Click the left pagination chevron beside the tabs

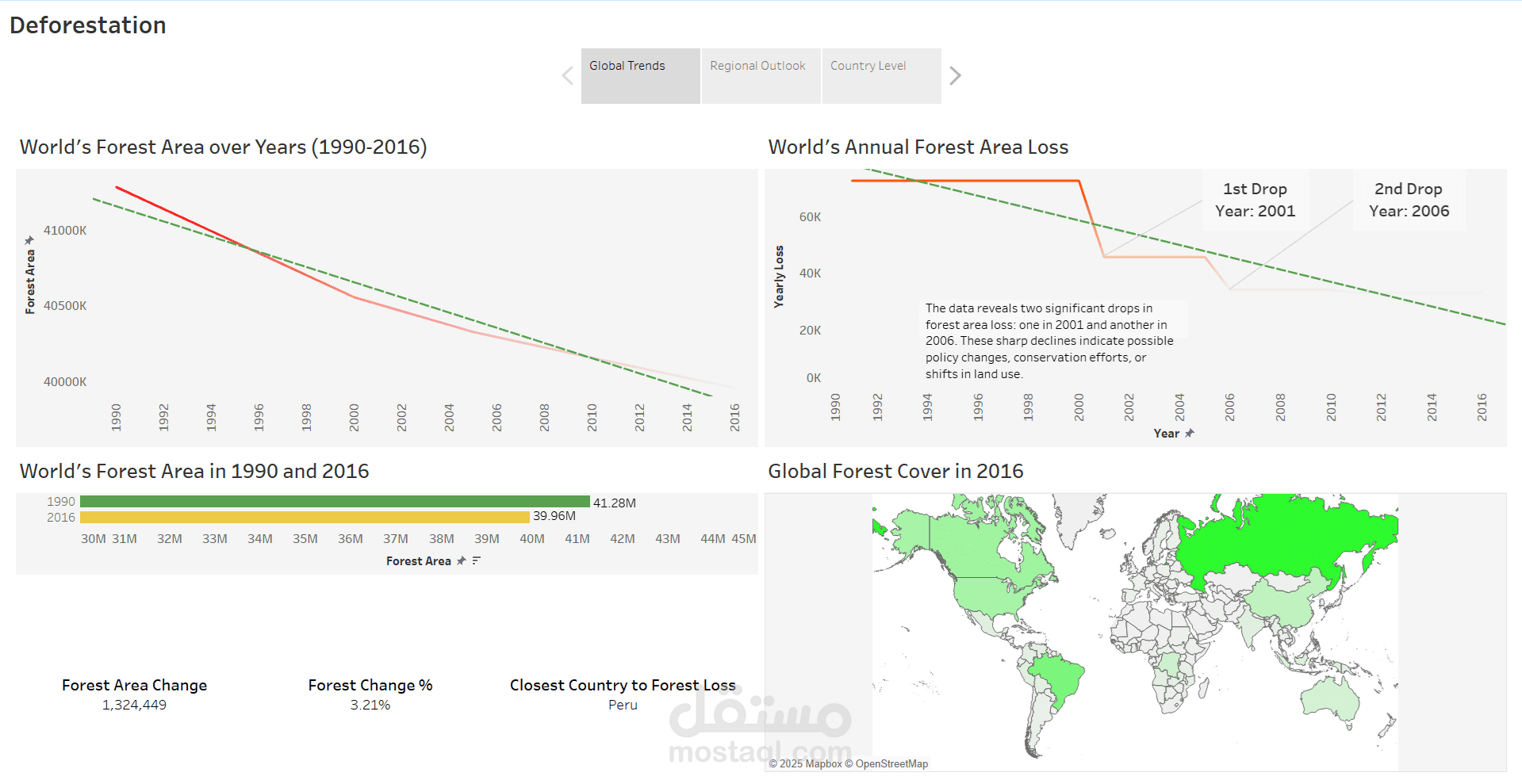[566, 75]
